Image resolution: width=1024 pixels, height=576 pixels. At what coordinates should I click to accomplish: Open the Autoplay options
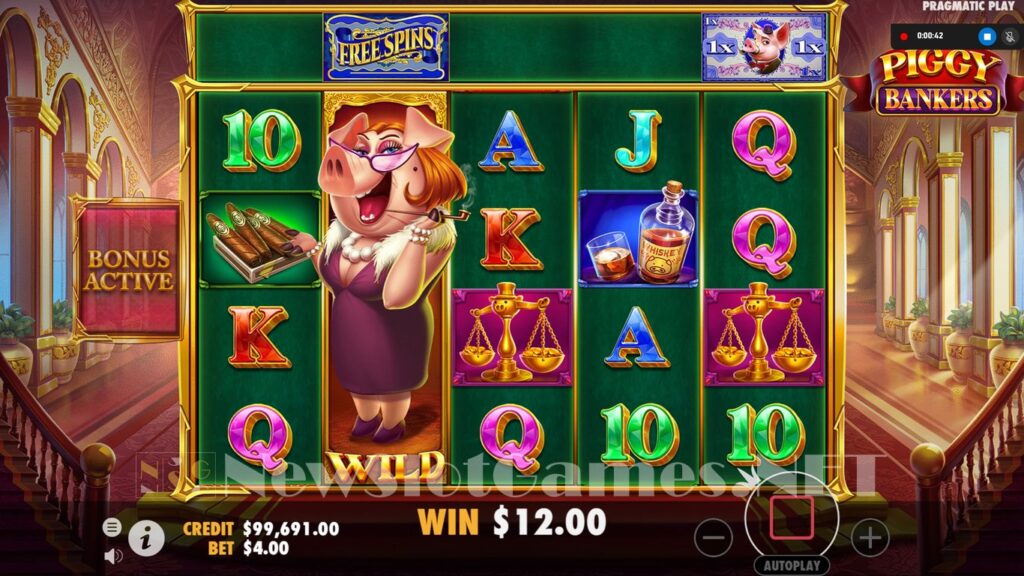point(792,566)
